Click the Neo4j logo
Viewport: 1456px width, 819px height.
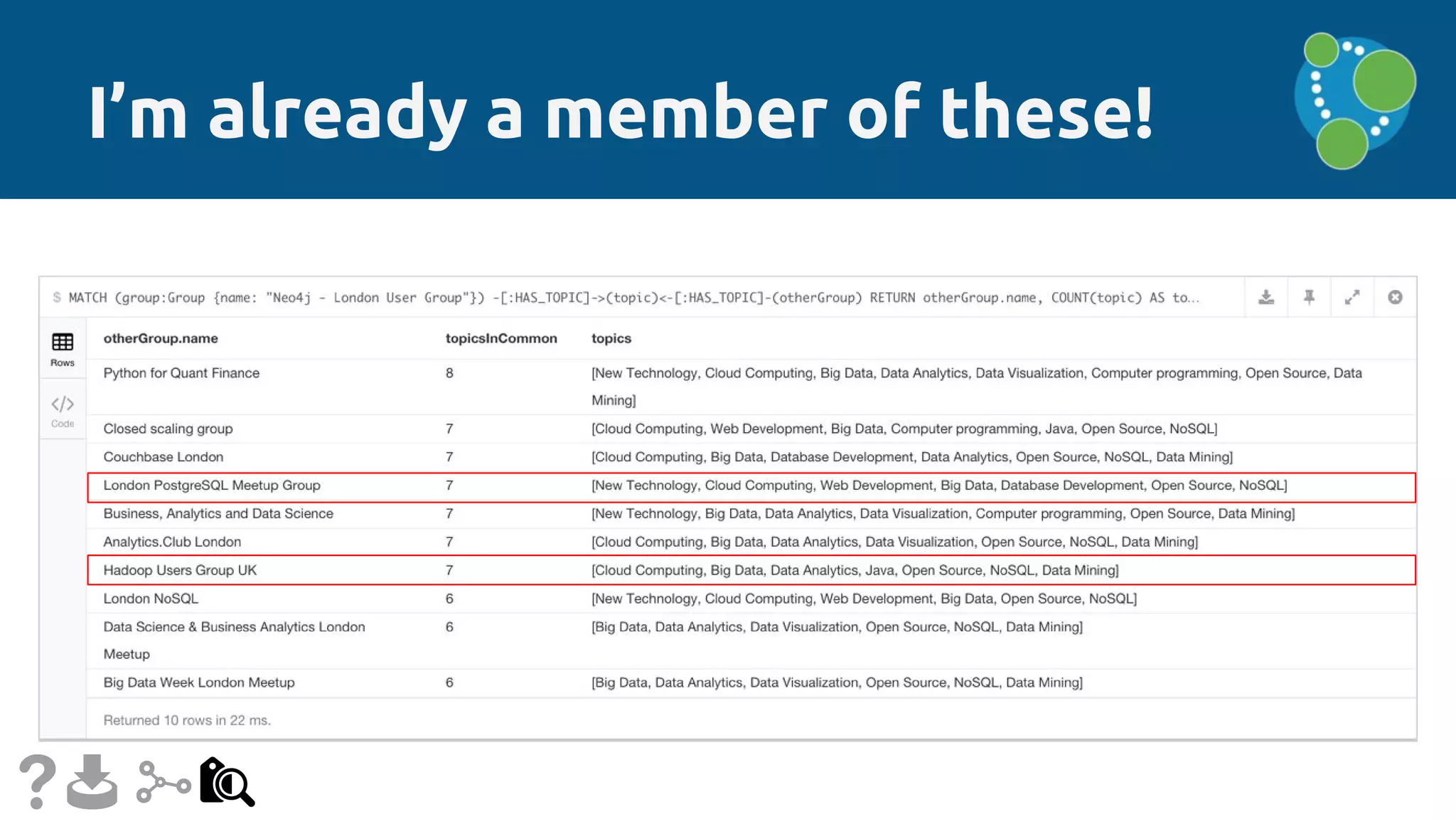(x=1354, y=101)
